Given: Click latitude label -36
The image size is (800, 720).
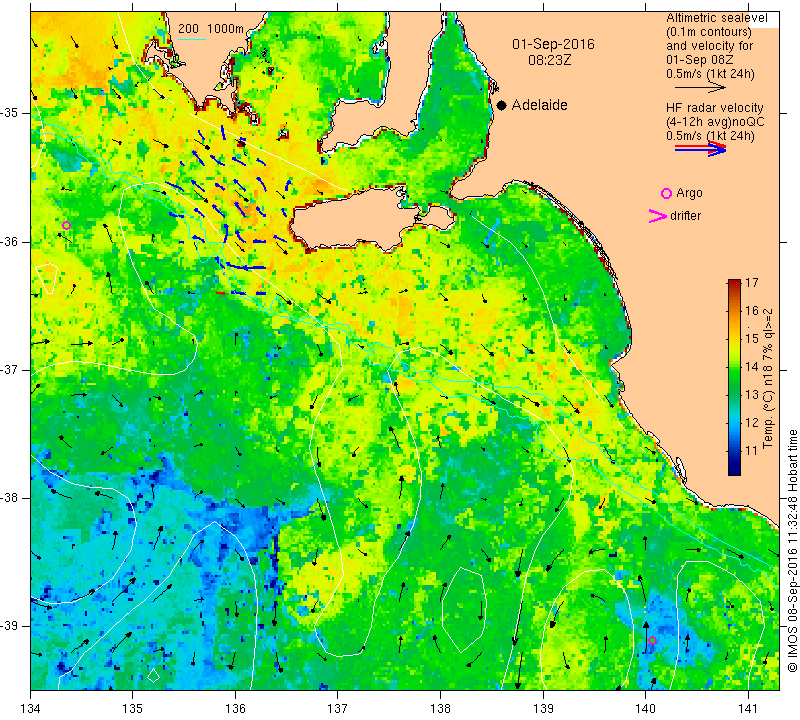Looking at the screenshot, I should click(11, 241).
